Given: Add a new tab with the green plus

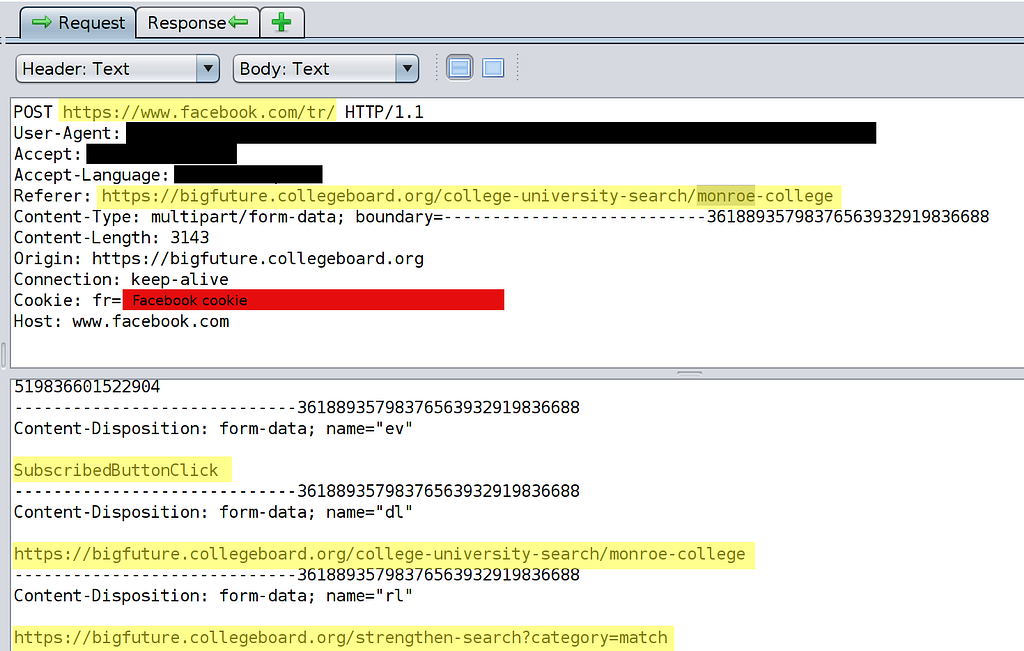Looking at the screenshot, I should click(281, 23).
